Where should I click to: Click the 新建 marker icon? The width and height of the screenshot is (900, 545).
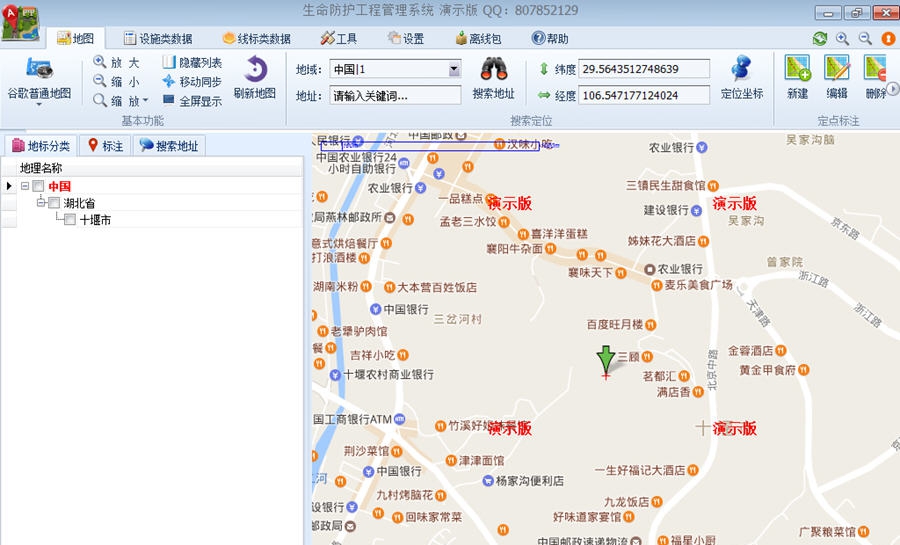click(x=798, y=68)
